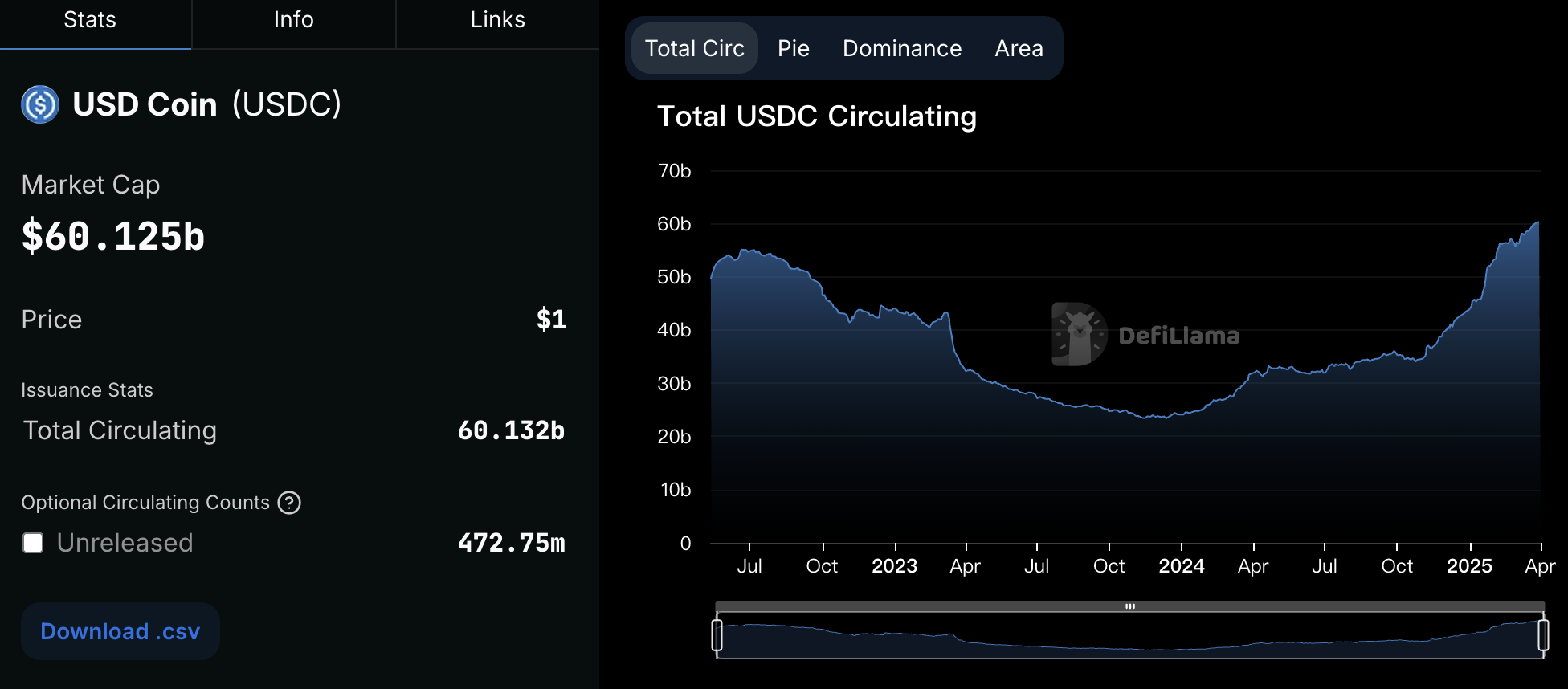Screen dimensions: 1568x689
Task: Select the Total Circ chart view
Action: click(694, 48)
